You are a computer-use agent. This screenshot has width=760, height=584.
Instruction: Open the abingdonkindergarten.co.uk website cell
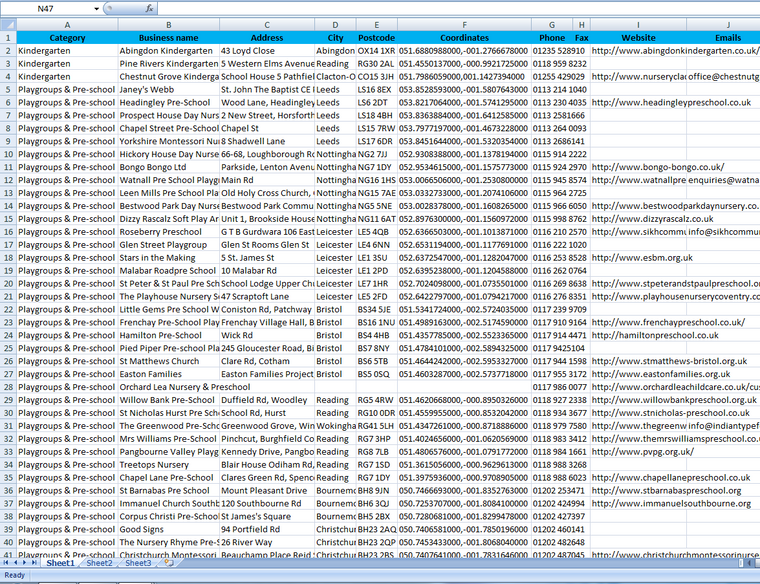[x=675, y=51]
